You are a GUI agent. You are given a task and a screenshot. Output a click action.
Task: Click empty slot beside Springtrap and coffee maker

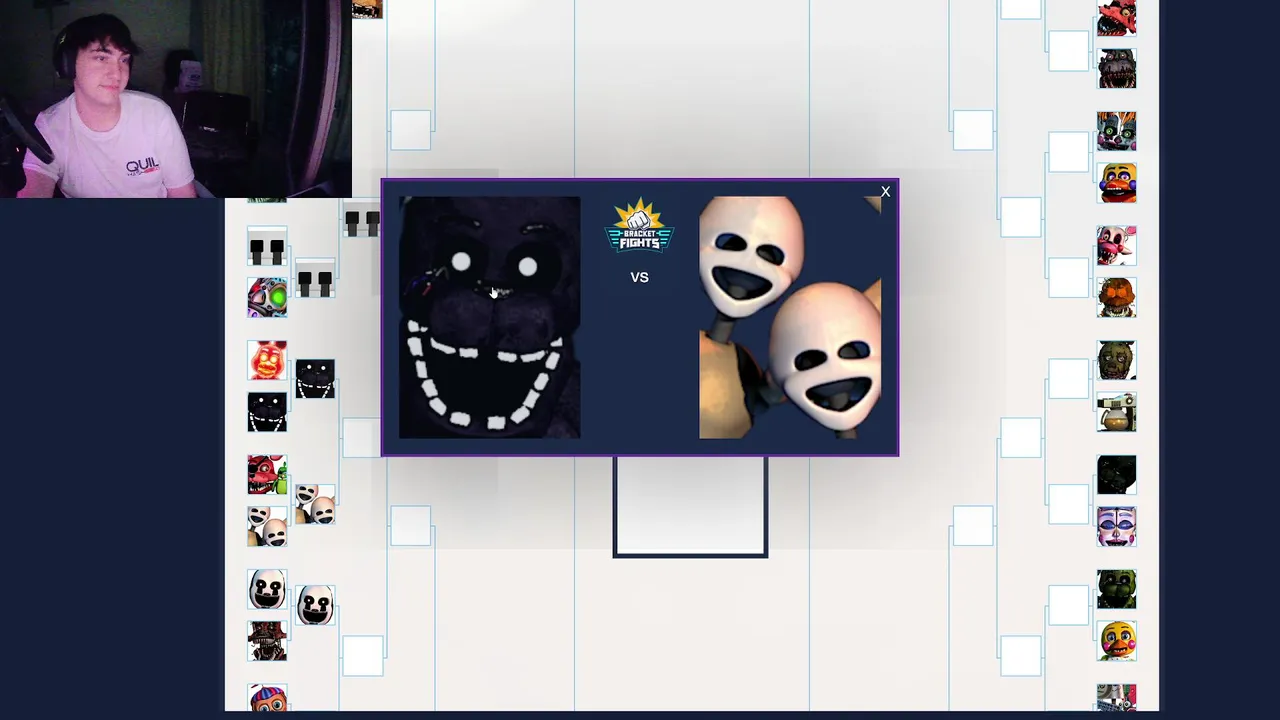[1068, 380]
